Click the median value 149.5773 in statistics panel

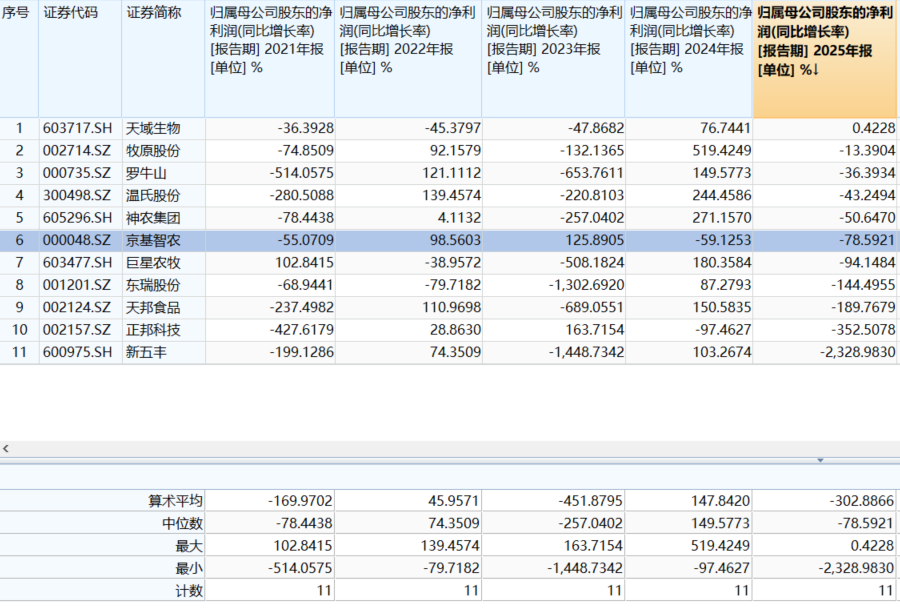(x=720, y=523)
